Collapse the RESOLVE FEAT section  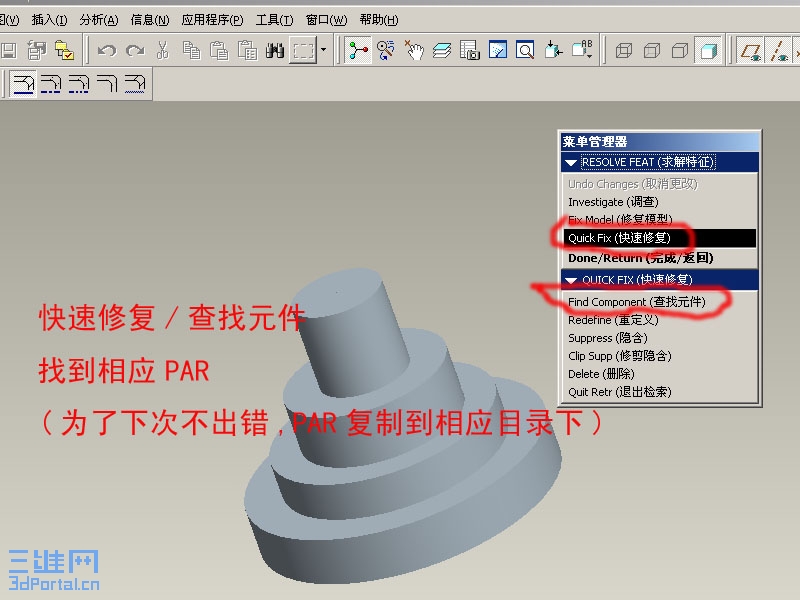coord(571,163)
